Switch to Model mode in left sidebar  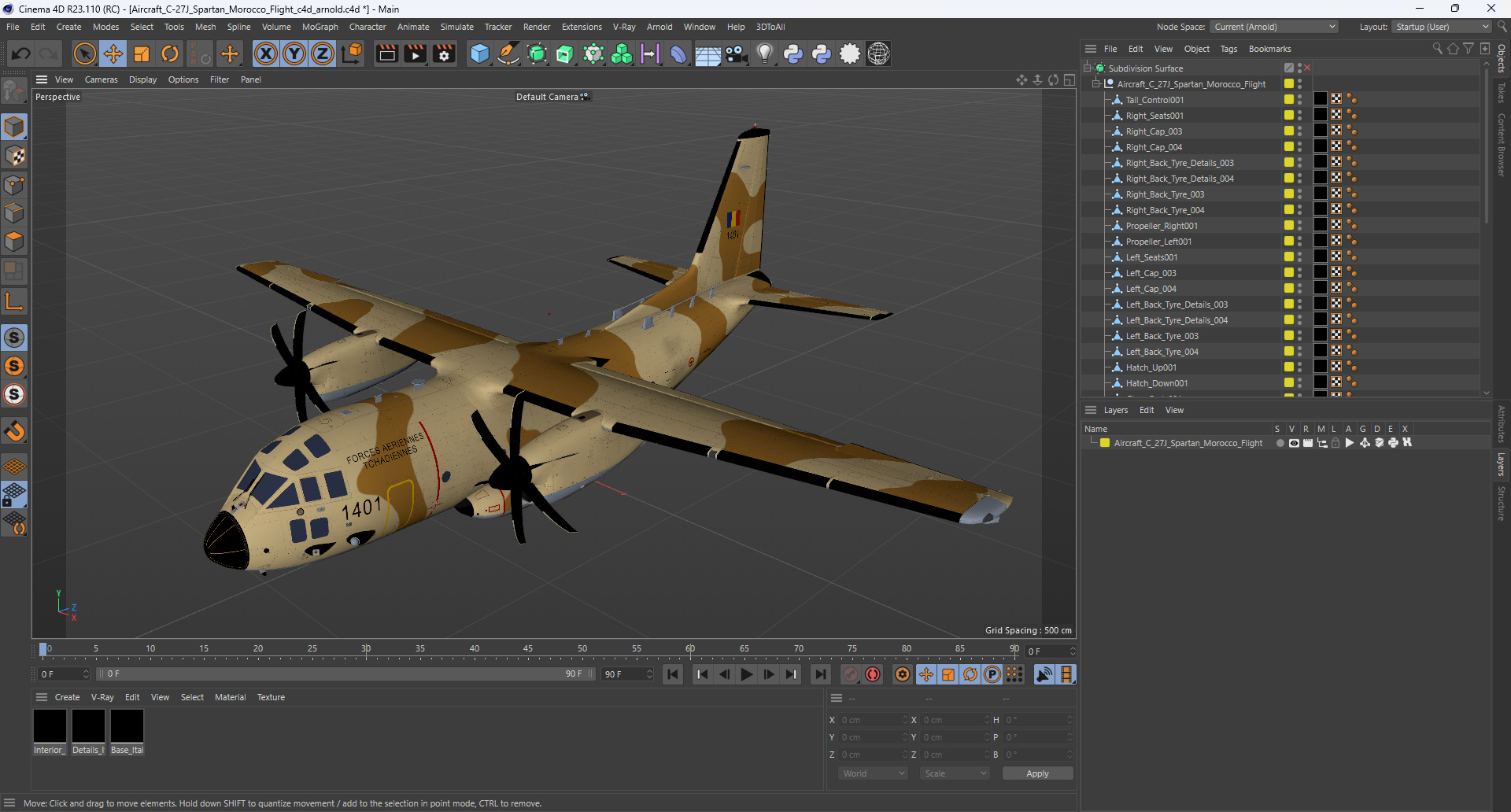(14, 127)
